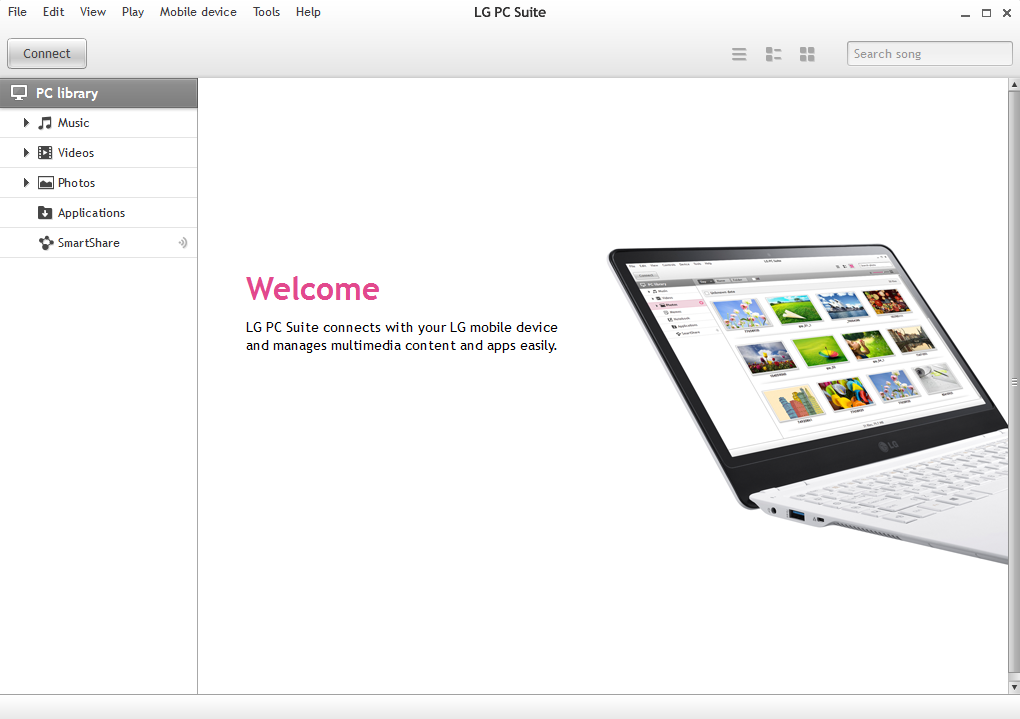Click the SmartShare icon
This screenshot has width=1020, height=719.
(x=46, y=243)
